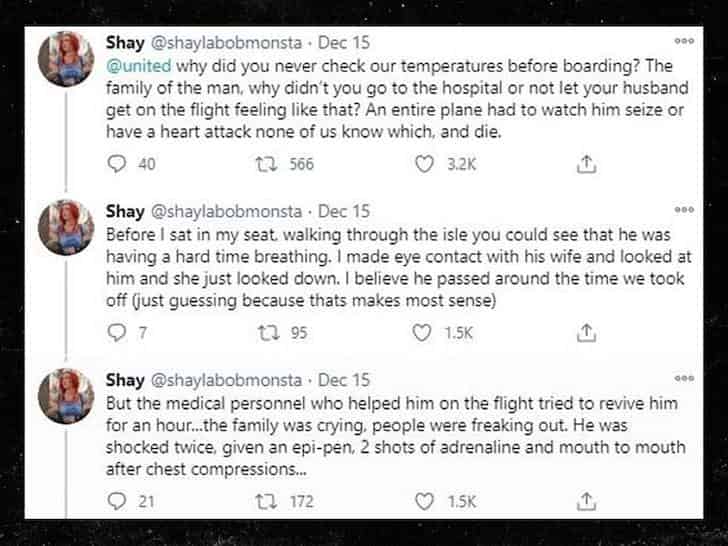Share the second tweet about eye contact

pyautogui.click(x=589, y=332)
